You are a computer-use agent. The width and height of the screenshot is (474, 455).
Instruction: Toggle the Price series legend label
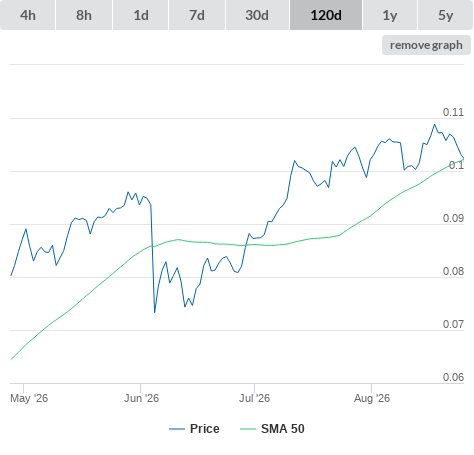coord(205,429)
